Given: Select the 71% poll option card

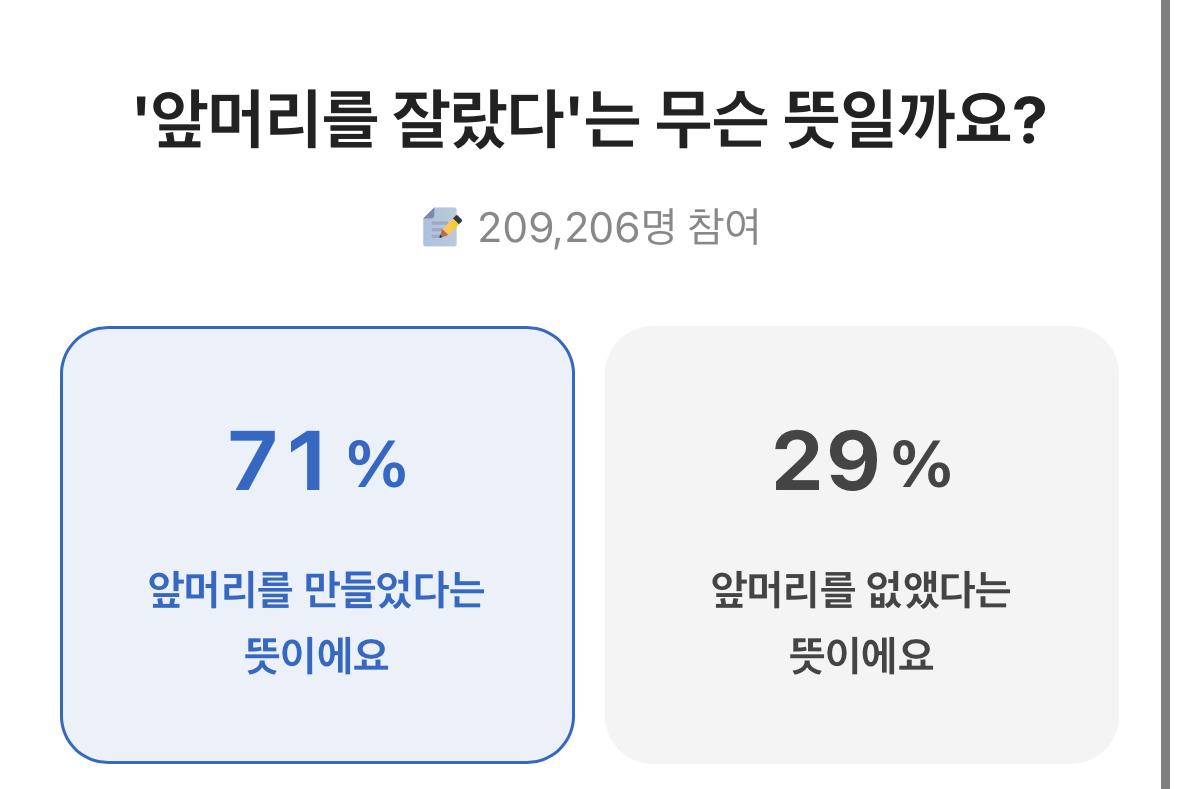Looking at the screenshot, I should (317, 544).
